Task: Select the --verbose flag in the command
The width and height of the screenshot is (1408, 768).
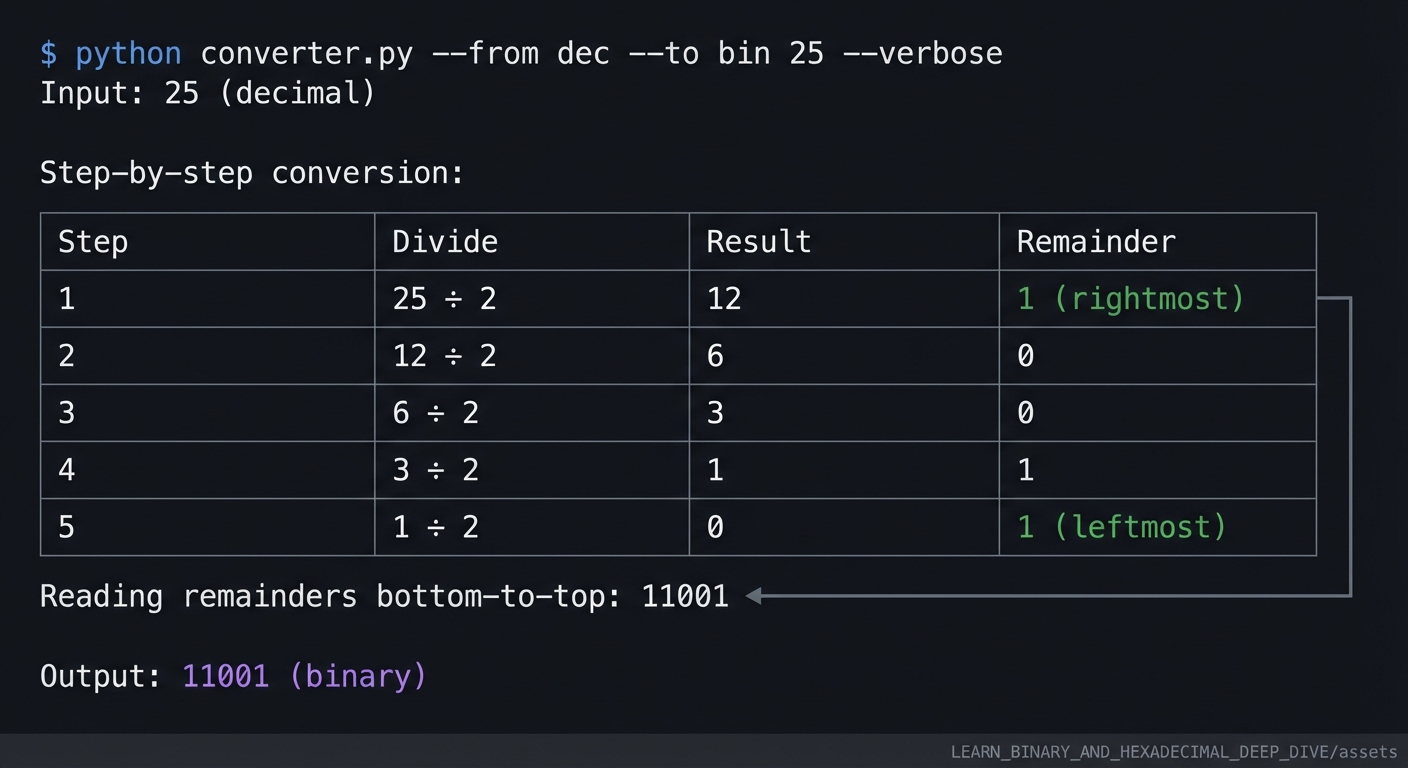Action: point(923,53)
